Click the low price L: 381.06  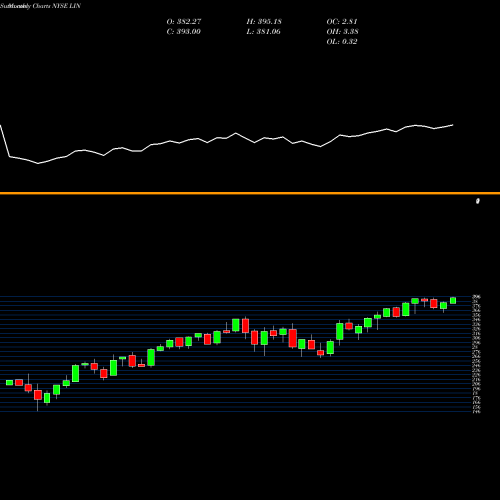(x=263, y=32)
